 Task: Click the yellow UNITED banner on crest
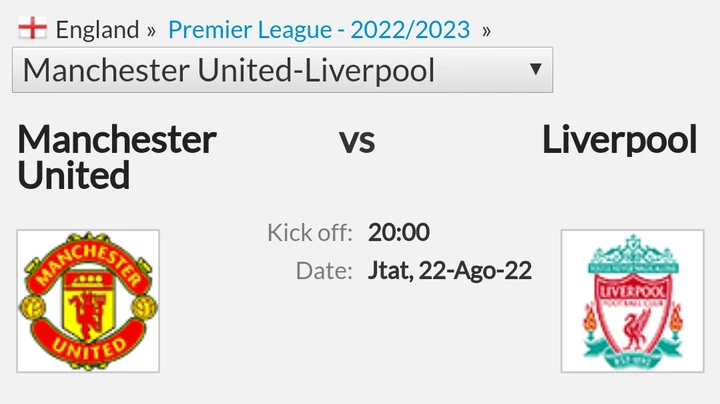pyautogui.click(x=87, y=346)
